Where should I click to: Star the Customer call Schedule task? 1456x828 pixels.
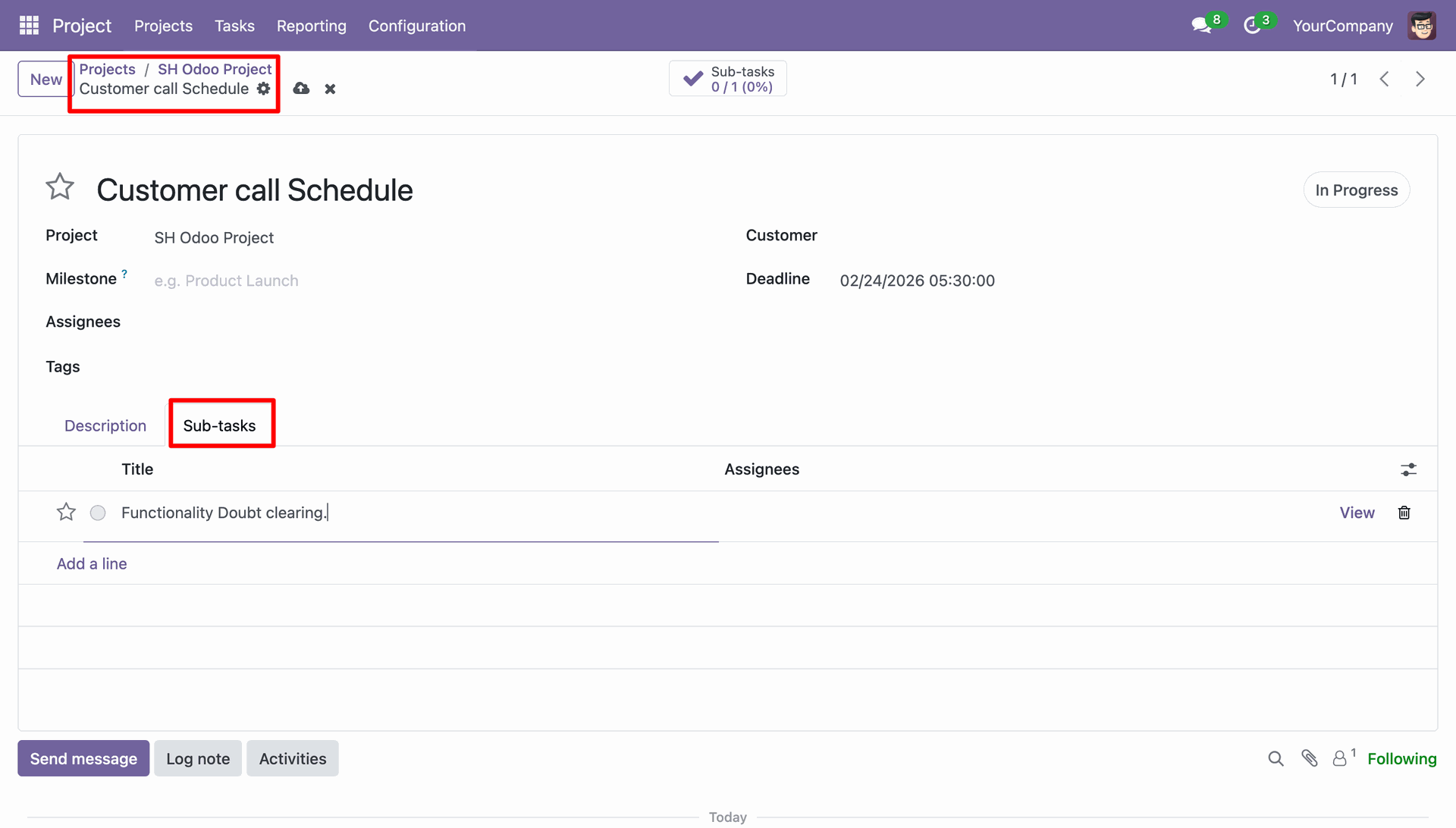[x=60, y=187]
